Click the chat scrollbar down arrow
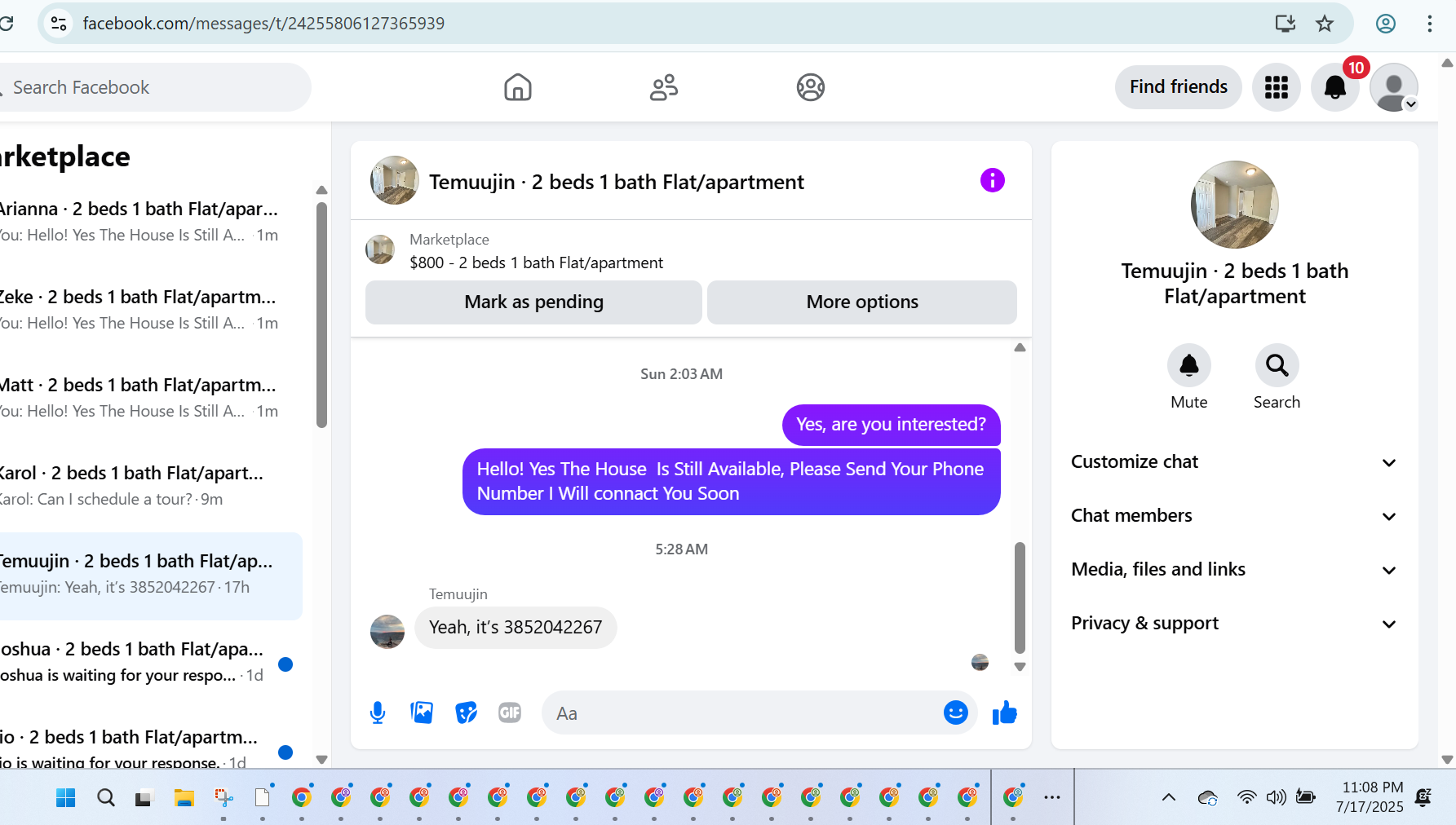Image resolution: width=1456 pixels, height=825 pixels. 1020,667
